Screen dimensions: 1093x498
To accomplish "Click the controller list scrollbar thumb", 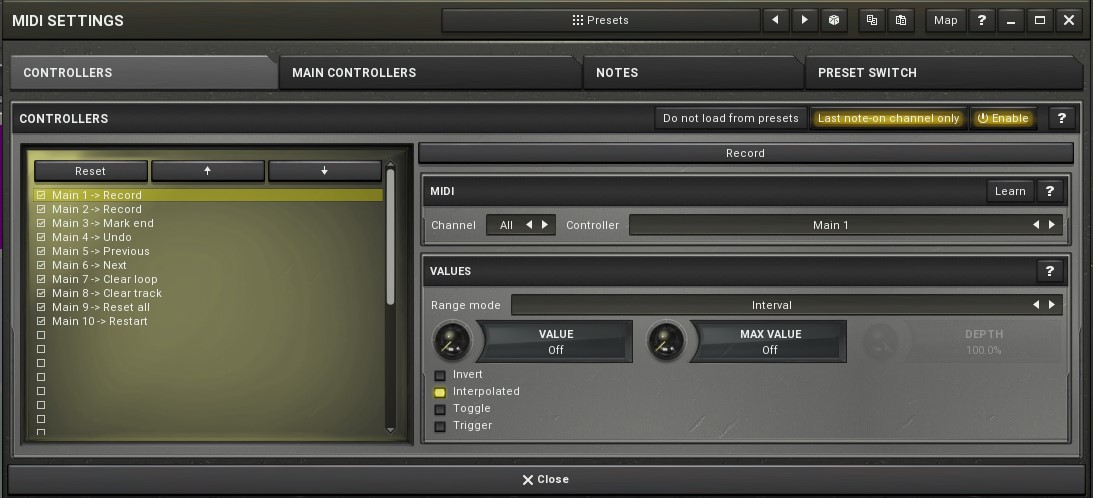I will (390, 237).
